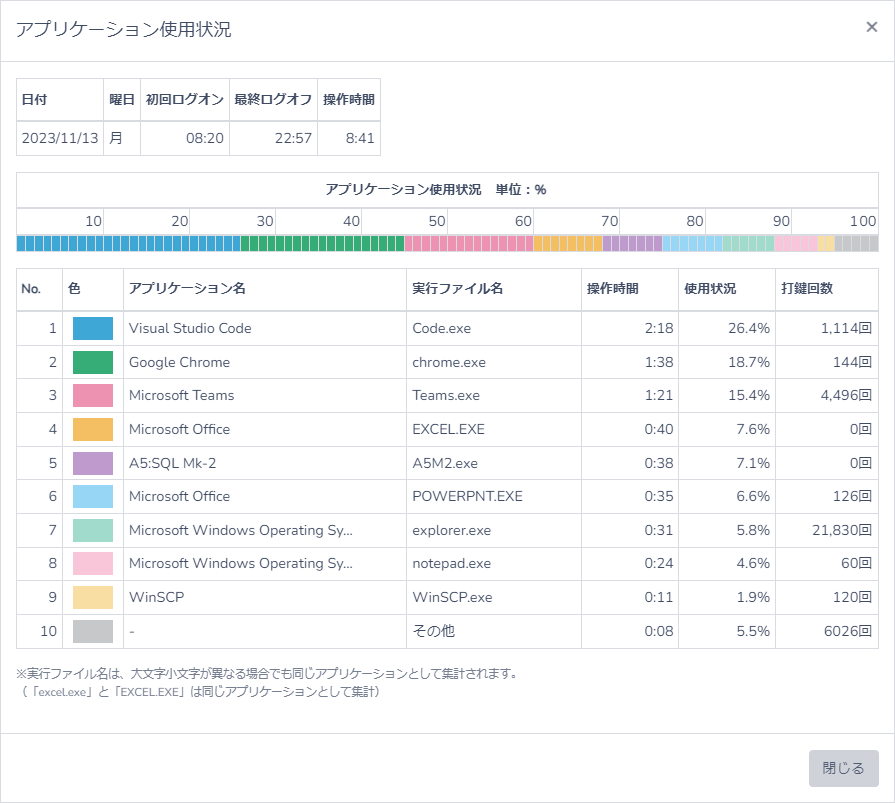Click the その他 gray swatch
This screenshot has width=895, height=803.
93,631
